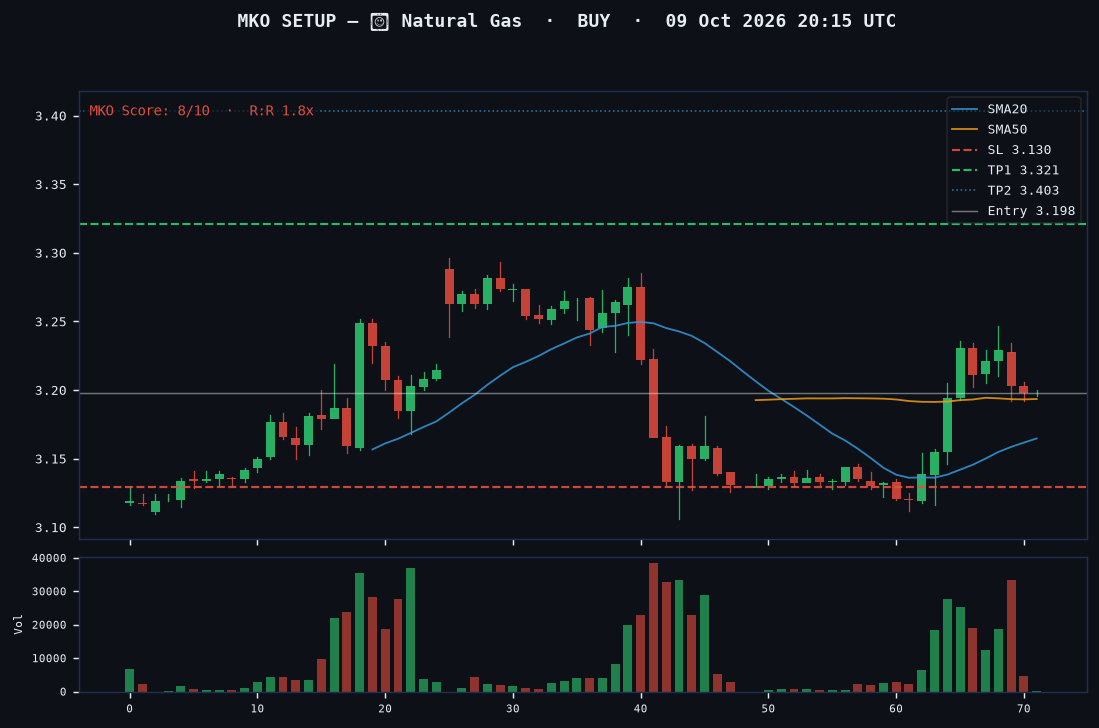Viewport: 1099px width, 728px height.
Task: Click the "Entry 3.198" legend text
Action: 1031,211
